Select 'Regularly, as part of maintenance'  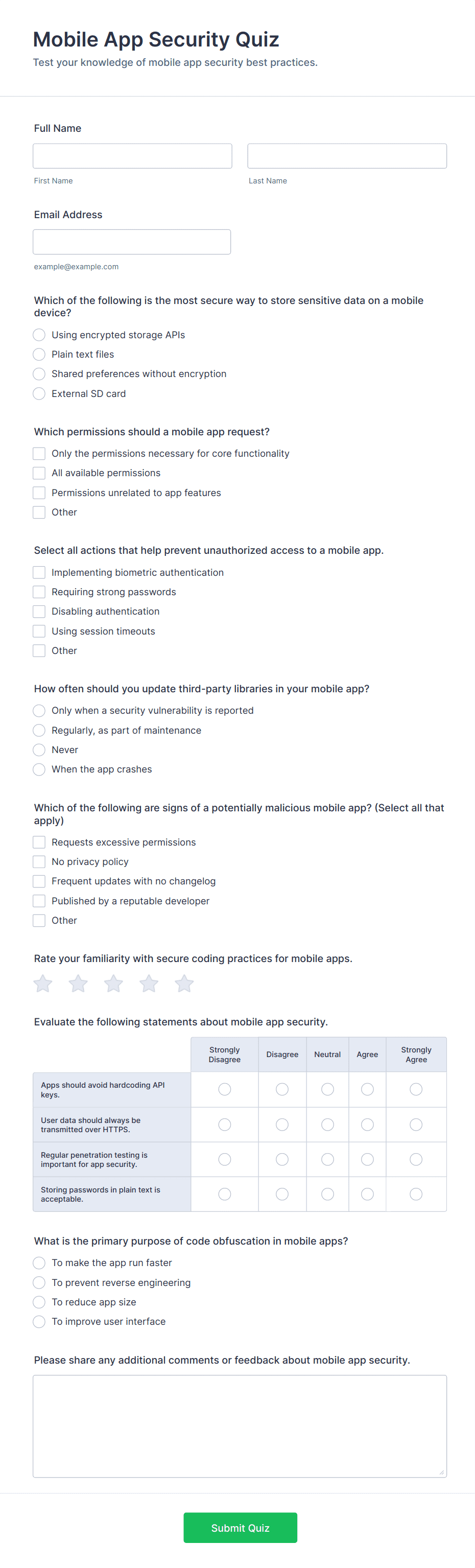pos(39,731)
